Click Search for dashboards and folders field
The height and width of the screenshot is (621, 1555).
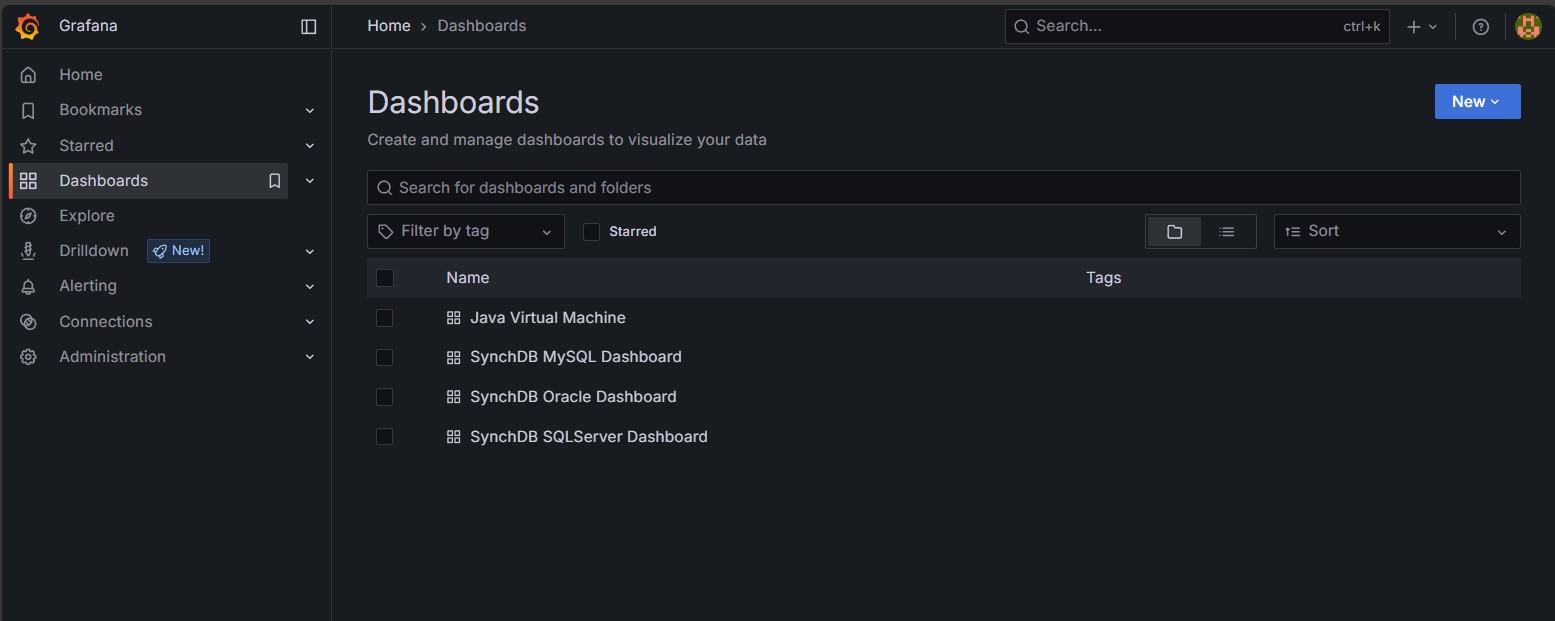pyautogui.click(x=943, y=188)
